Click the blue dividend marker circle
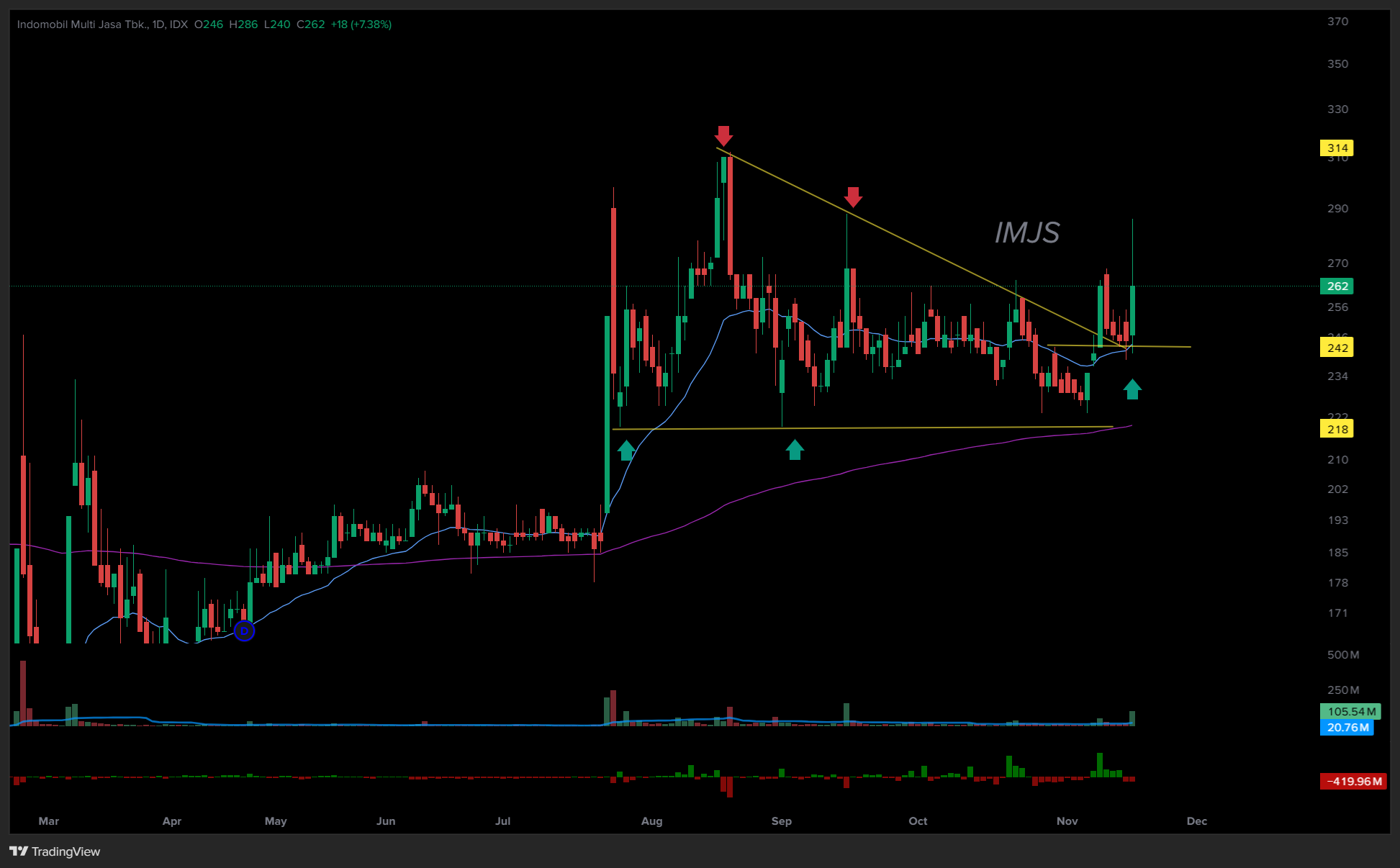This screenshot has width=1400, height=868. [x=245, y=631]
